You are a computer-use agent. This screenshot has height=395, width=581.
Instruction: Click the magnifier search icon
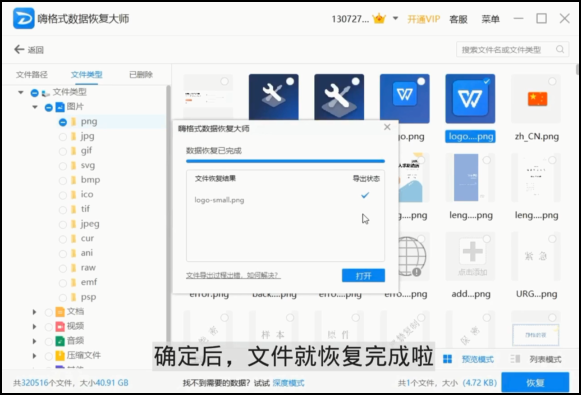tap(560, 49)
